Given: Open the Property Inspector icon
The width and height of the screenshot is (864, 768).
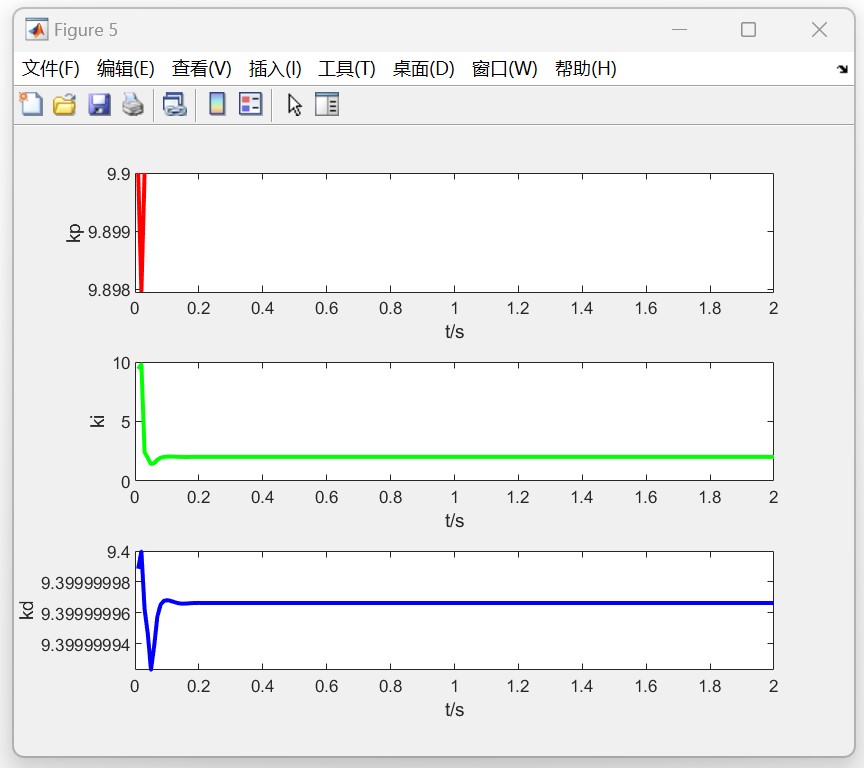Looking at the screenshot, I should click(x=327, y=104).
